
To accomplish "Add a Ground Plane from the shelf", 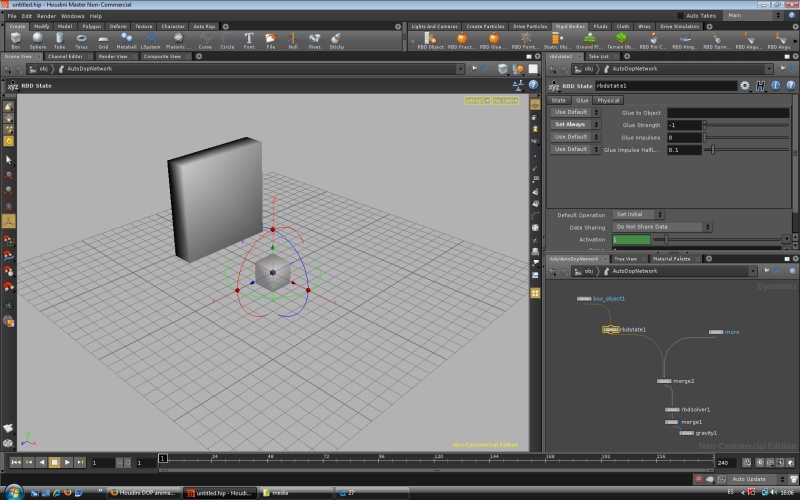I will (589, 40).
